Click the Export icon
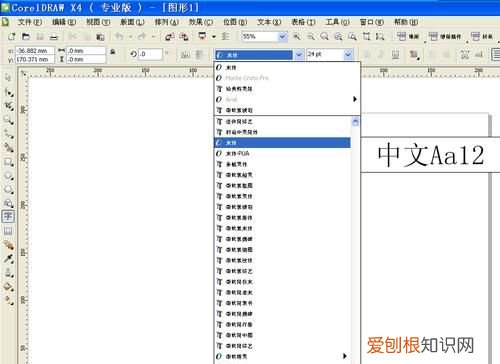 [184, 36]
